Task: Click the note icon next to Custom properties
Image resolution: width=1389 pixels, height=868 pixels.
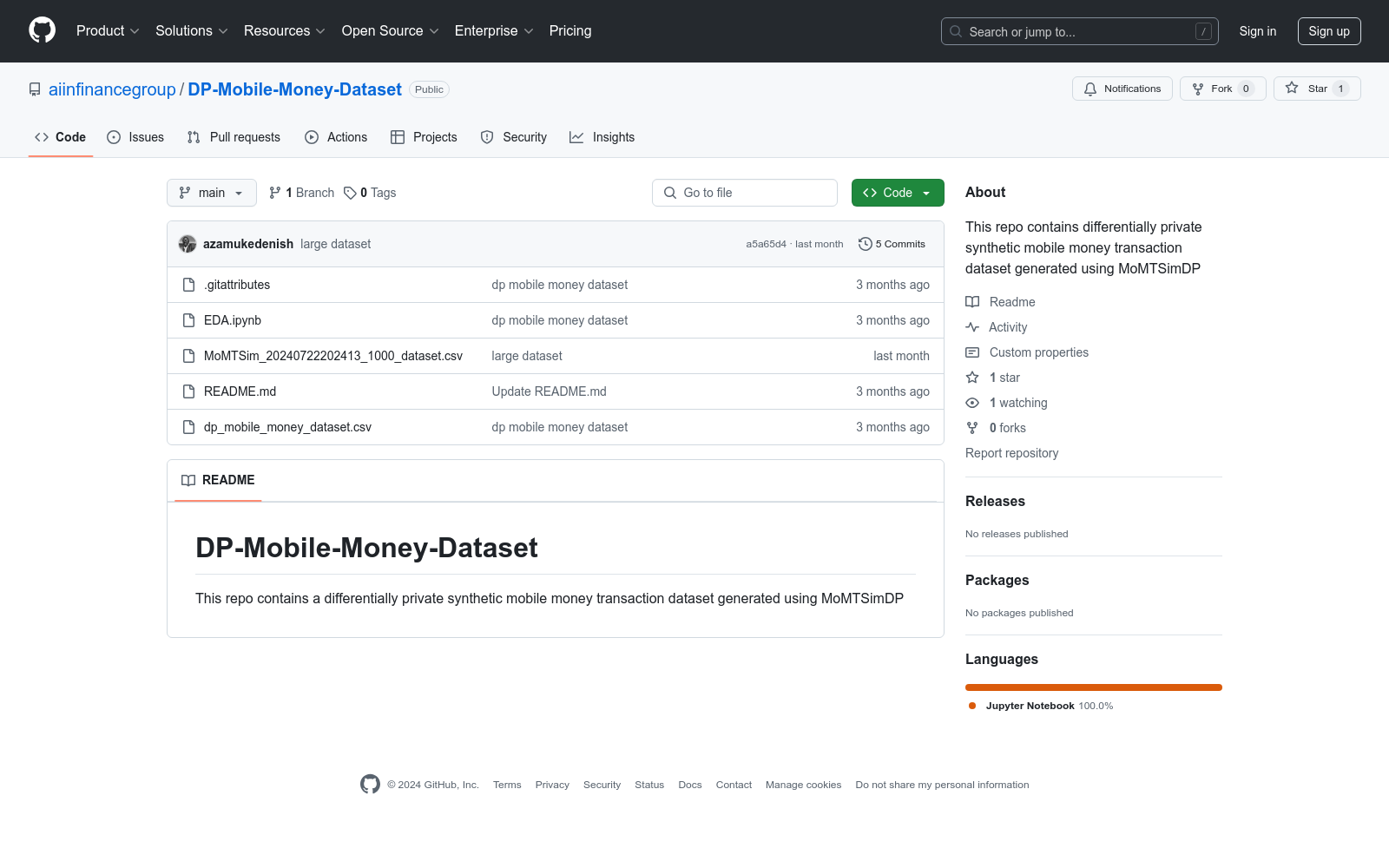Action: 972,352
